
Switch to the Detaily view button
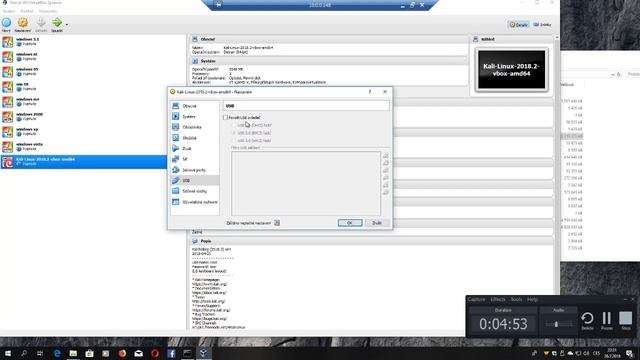pos(519,24)
